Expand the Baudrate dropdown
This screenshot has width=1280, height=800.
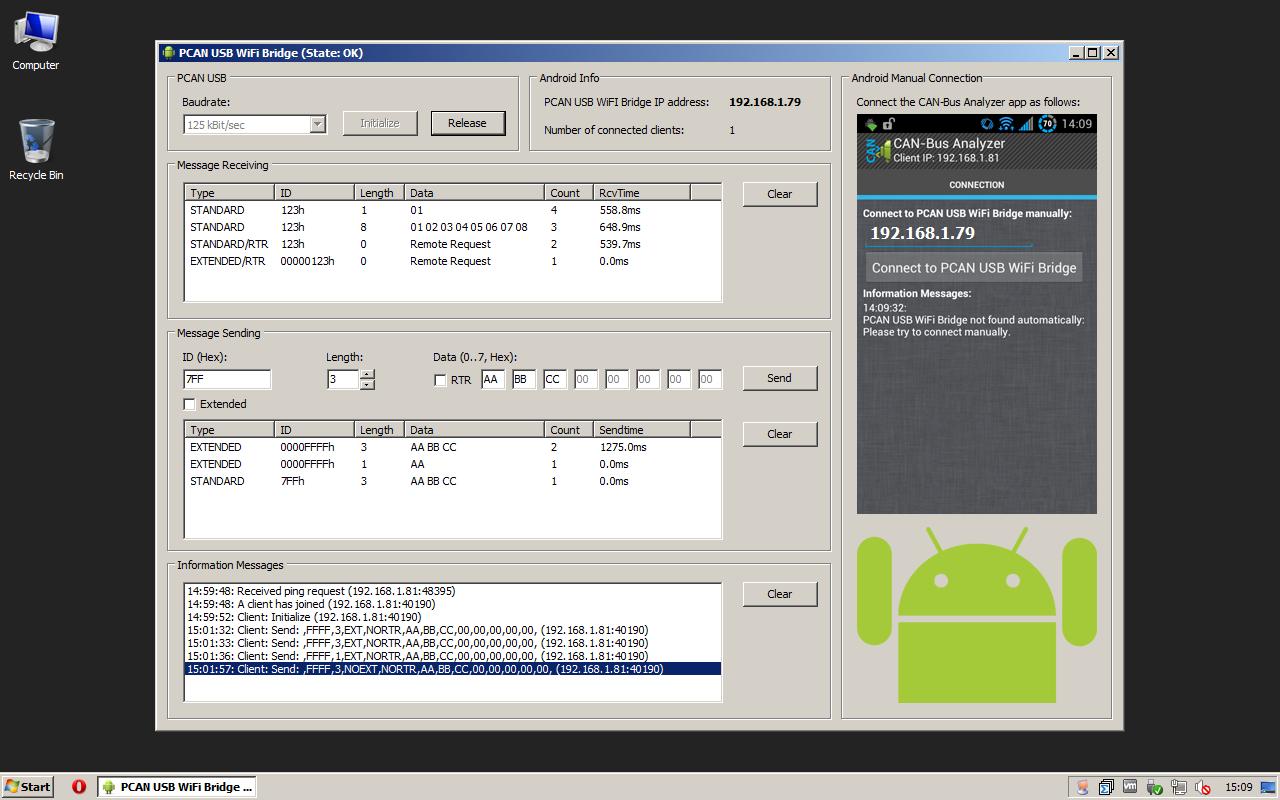[x=317, y=124]
